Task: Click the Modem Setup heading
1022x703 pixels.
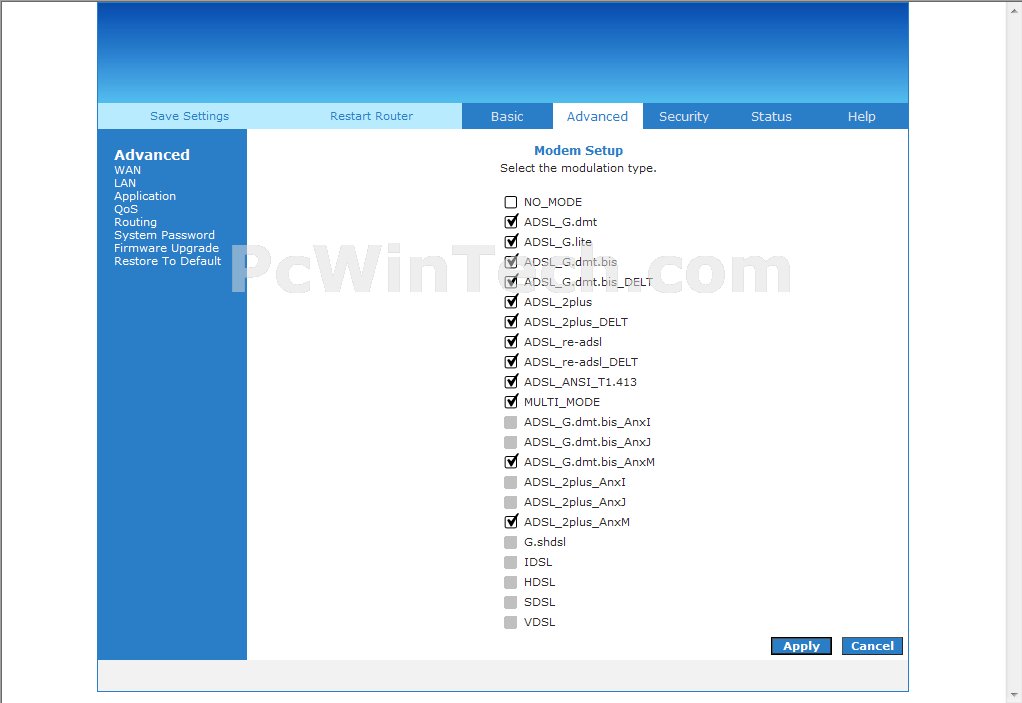Action: pyautogui.click(x=578, y=151)
